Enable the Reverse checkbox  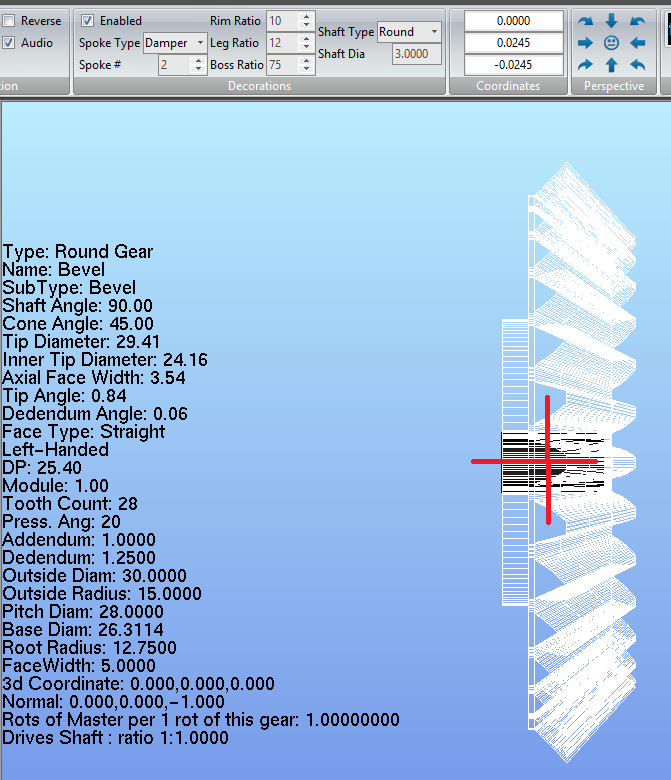point(9,20)
